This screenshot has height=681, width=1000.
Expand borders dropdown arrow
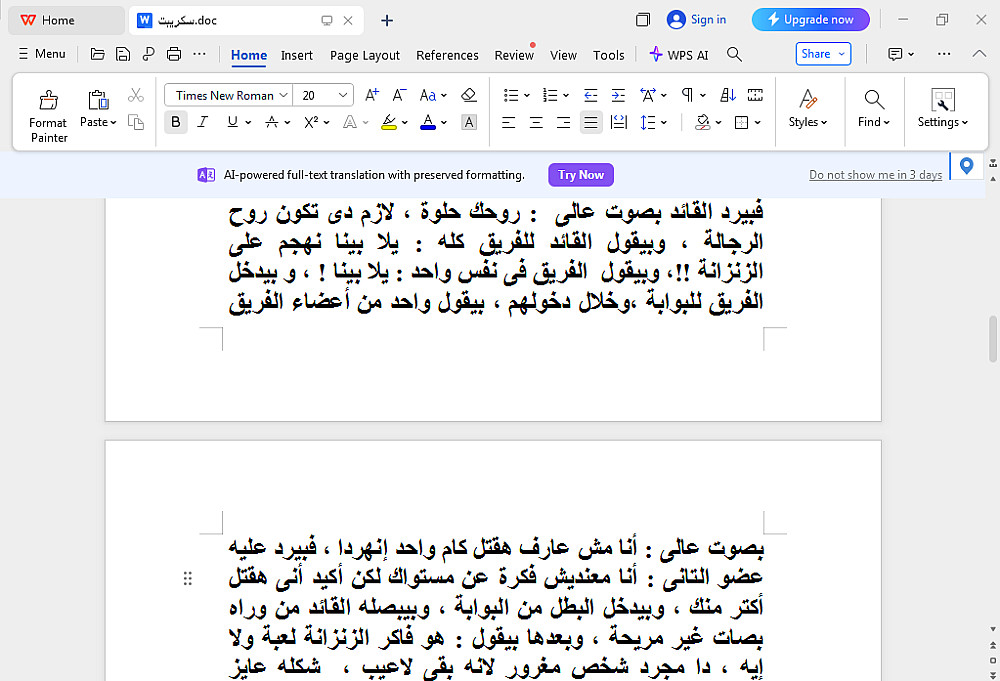tap(758, 122)
